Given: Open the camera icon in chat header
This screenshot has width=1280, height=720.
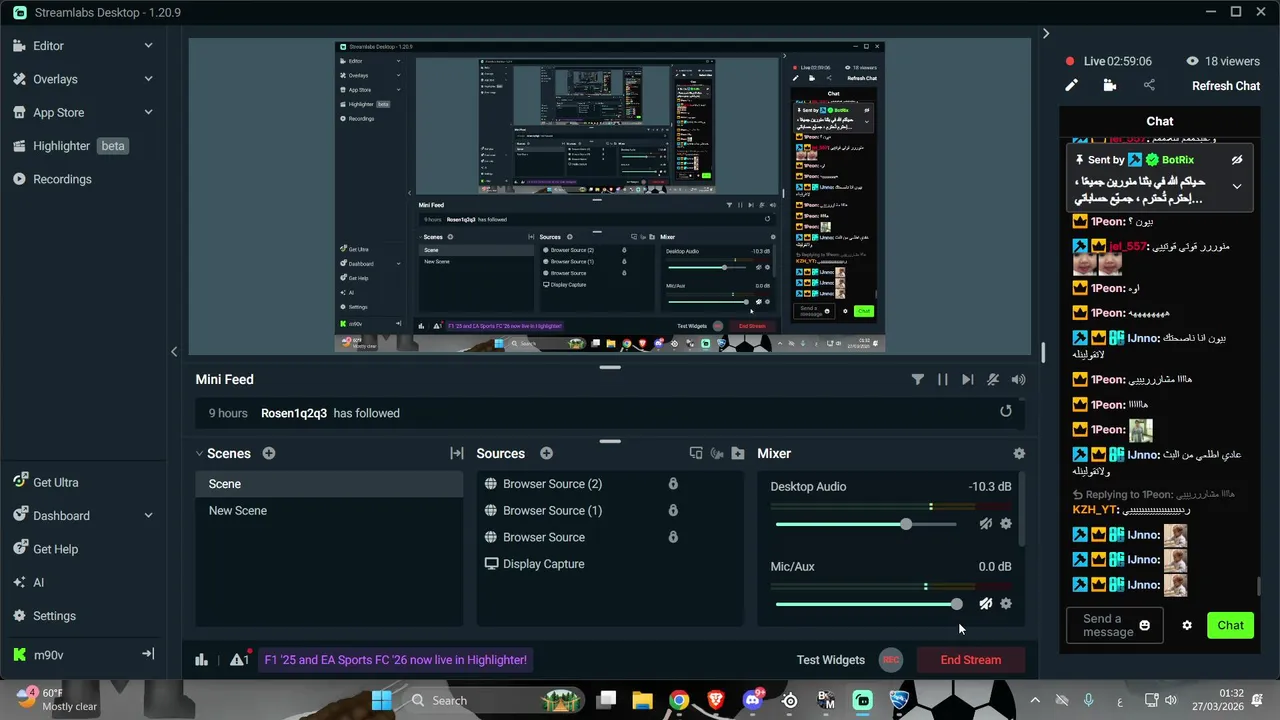Looking at the screenshot, I should coord(1109,85).
